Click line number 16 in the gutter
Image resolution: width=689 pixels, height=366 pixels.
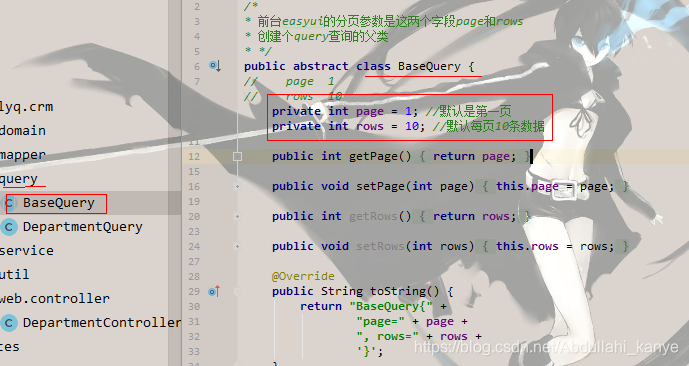[x=194, y=186]
